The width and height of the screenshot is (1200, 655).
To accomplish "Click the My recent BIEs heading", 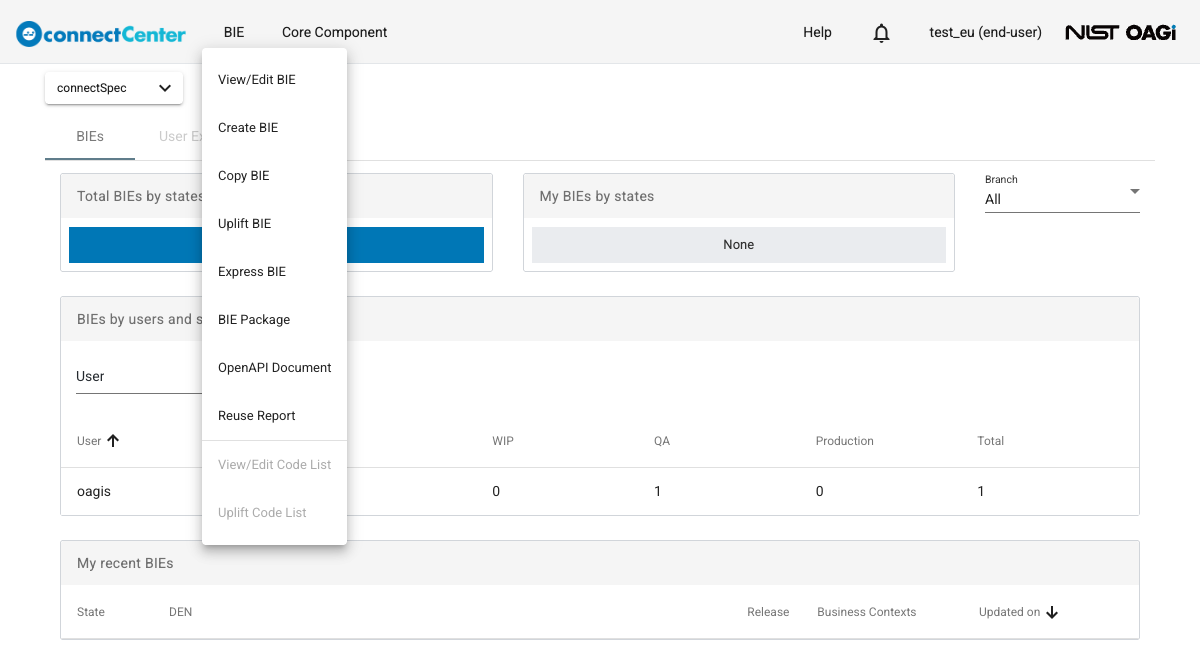I will click(125, 563).
